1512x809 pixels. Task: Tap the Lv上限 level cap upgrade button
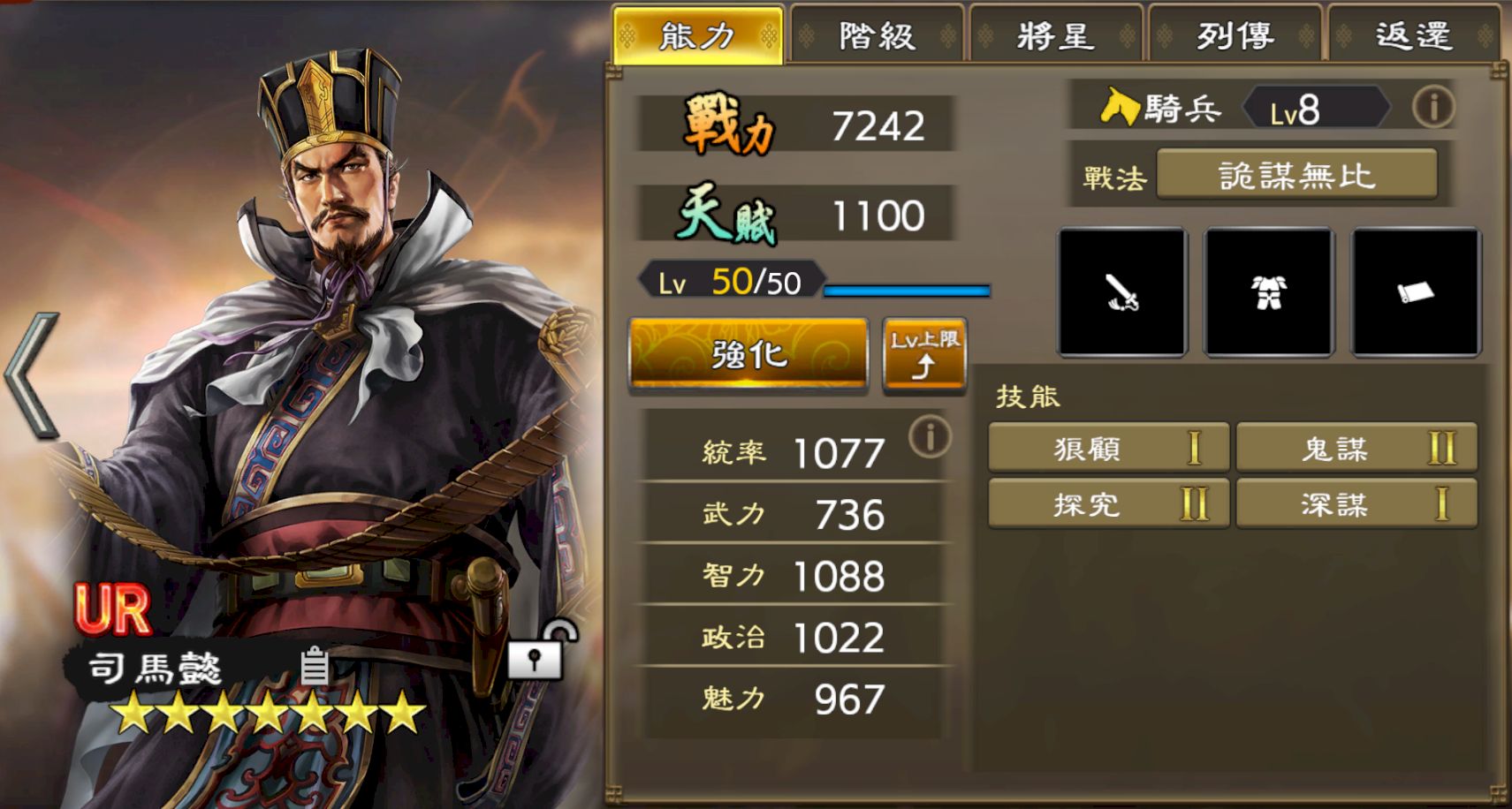click(x=924, y=354)
